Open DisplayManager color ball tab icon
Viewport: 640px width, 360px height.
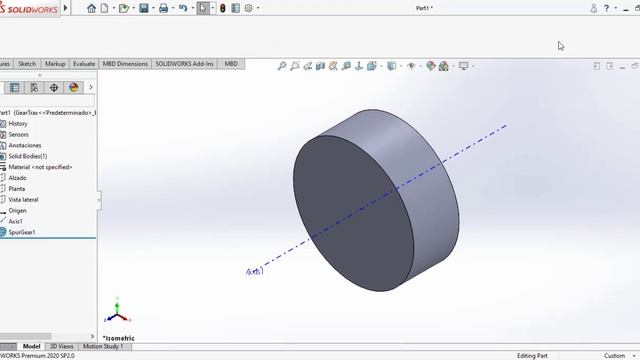click(x=73, y=87)
